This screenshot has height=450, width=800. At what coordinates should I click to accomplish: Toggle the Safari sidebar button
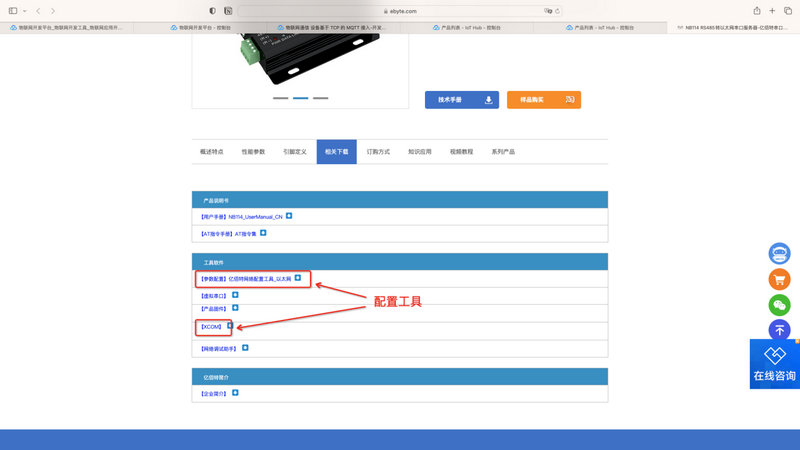(13, 11)
